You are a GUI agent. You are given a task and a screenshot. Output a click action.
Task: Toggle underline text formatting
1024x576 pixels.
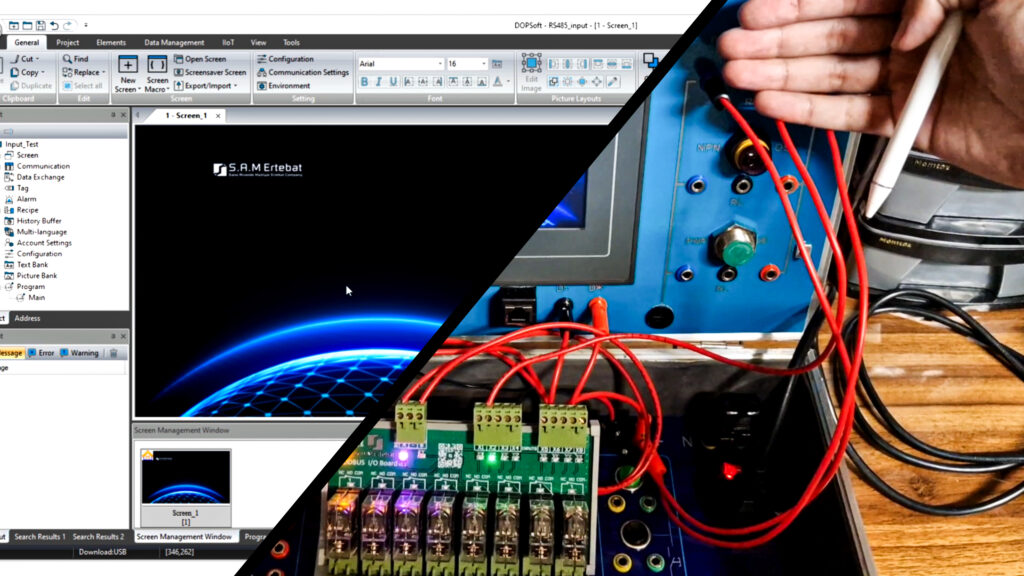click(x=394, y=82)
